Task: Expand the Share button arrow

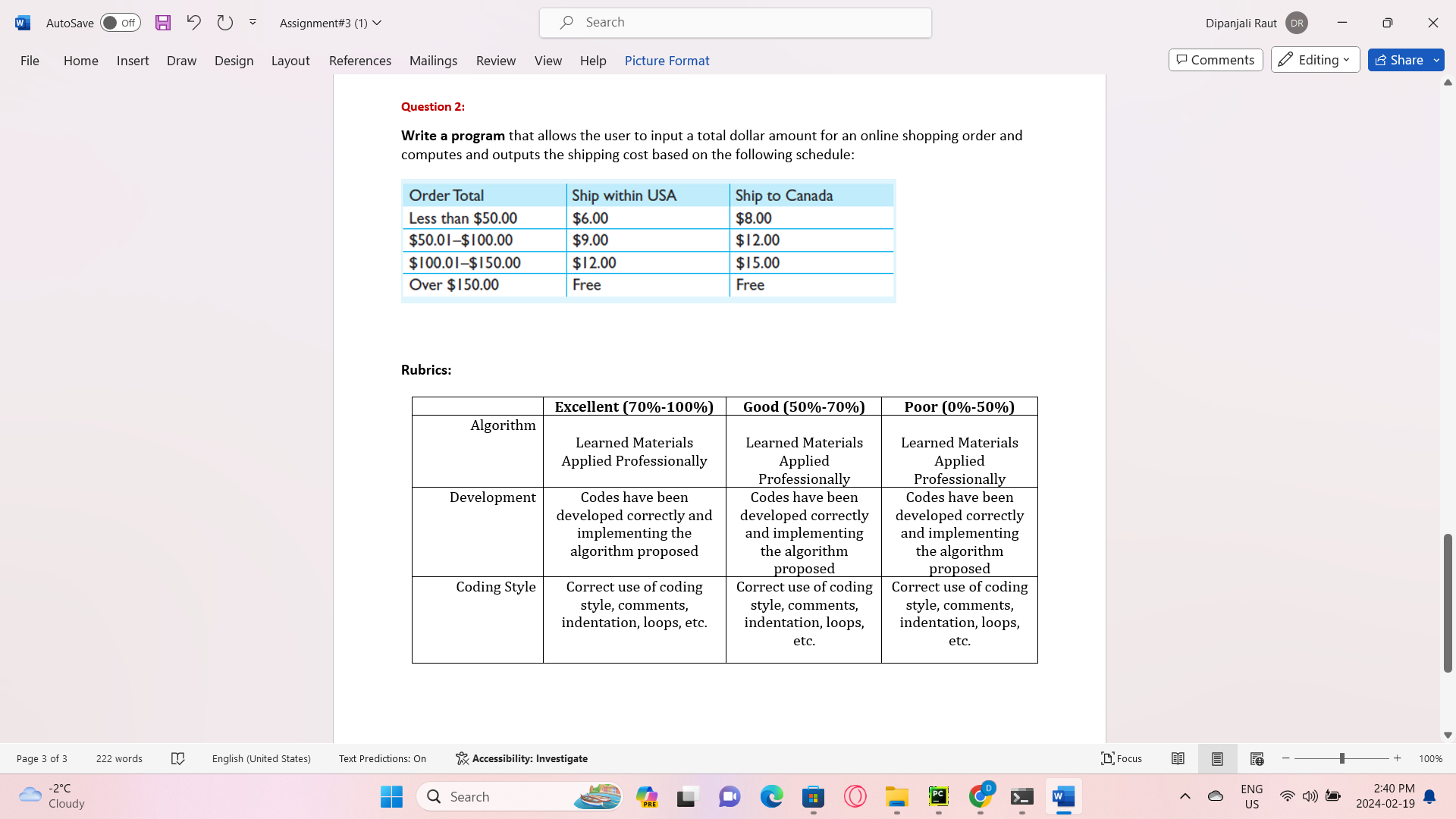Action: pos(1436,60)
